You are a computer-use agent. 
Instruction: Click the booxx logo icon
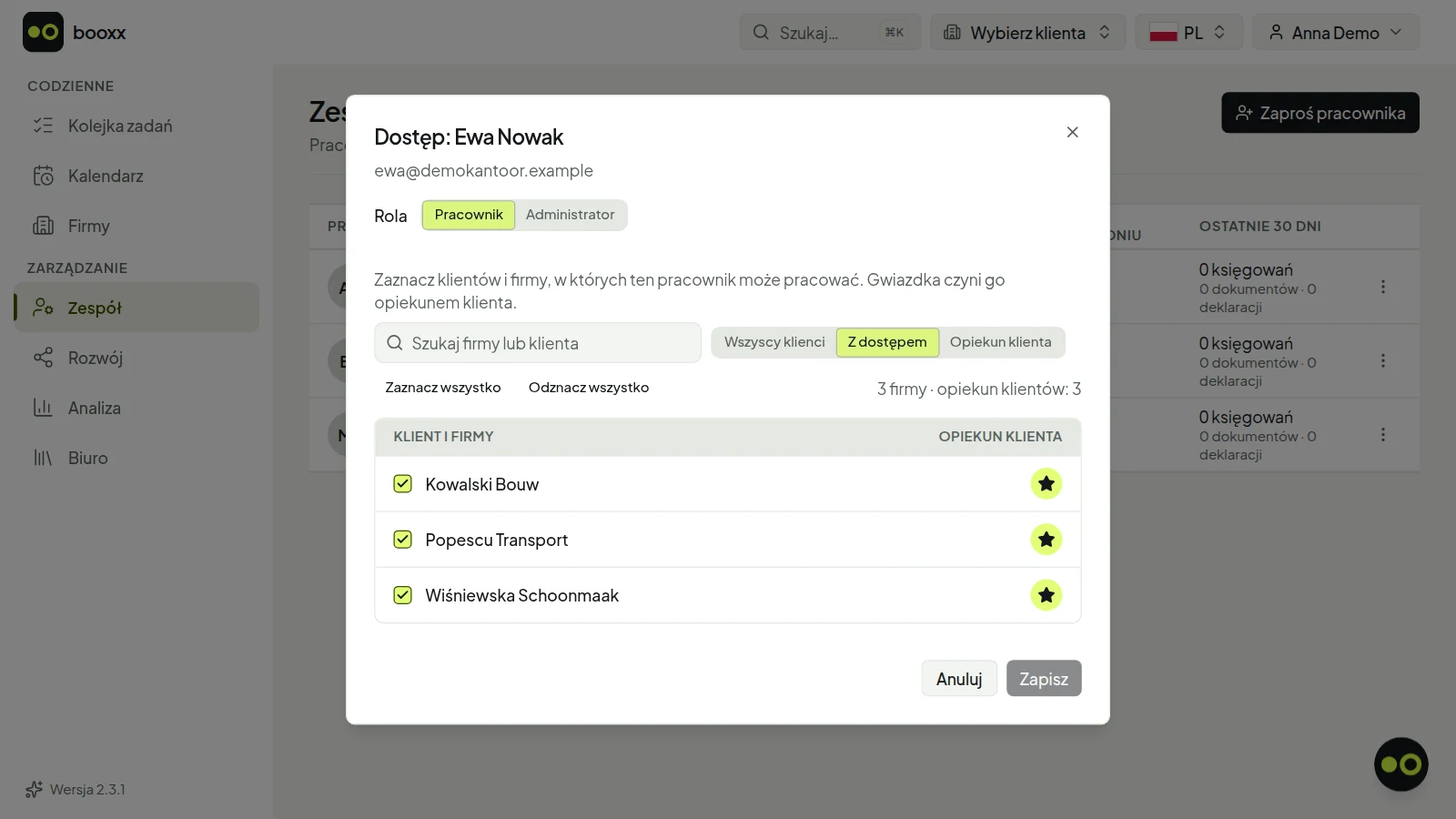[43, 32]
